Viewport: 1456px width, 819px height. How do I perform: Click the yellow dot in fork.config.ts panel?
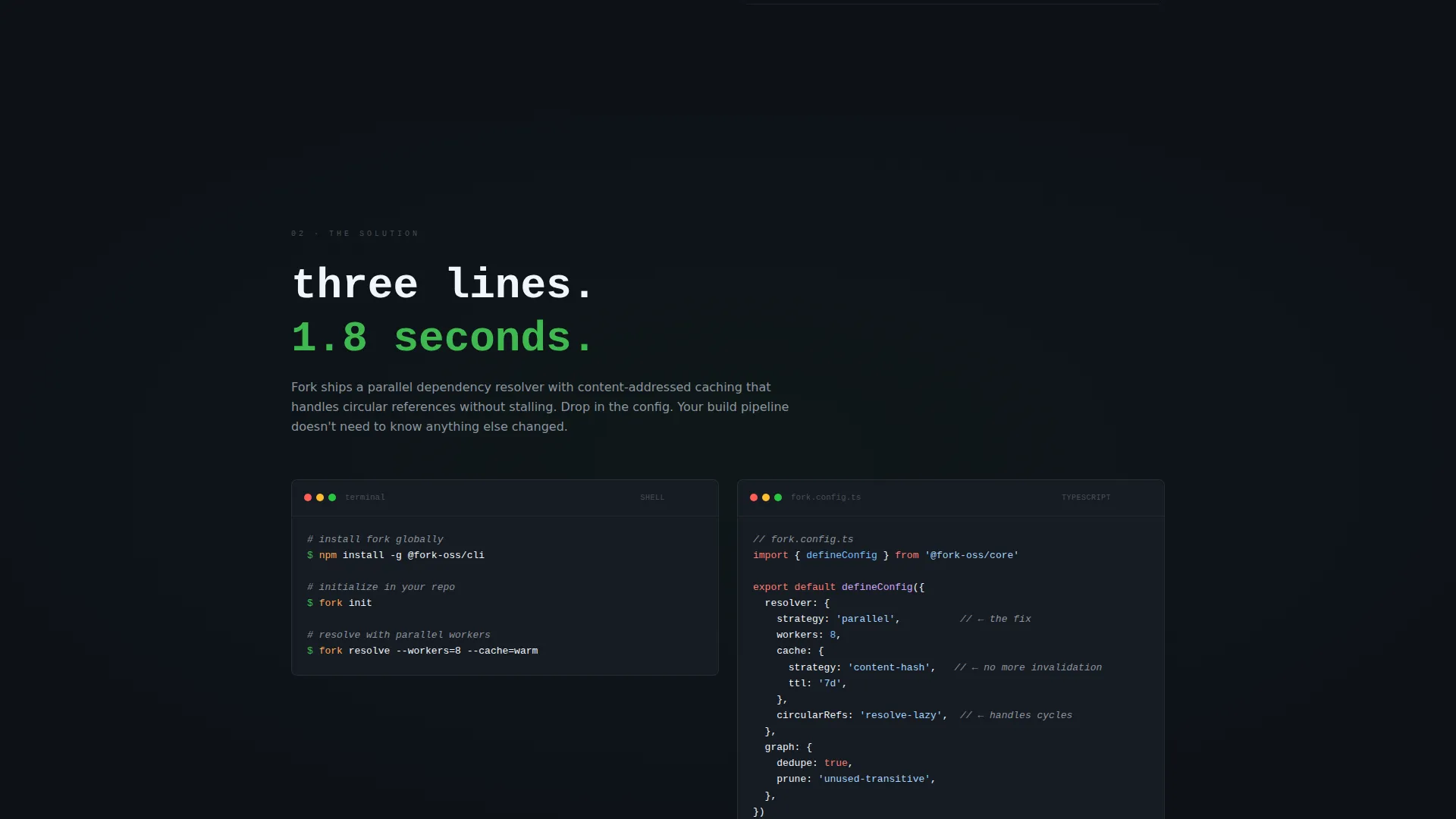[766, 497]
